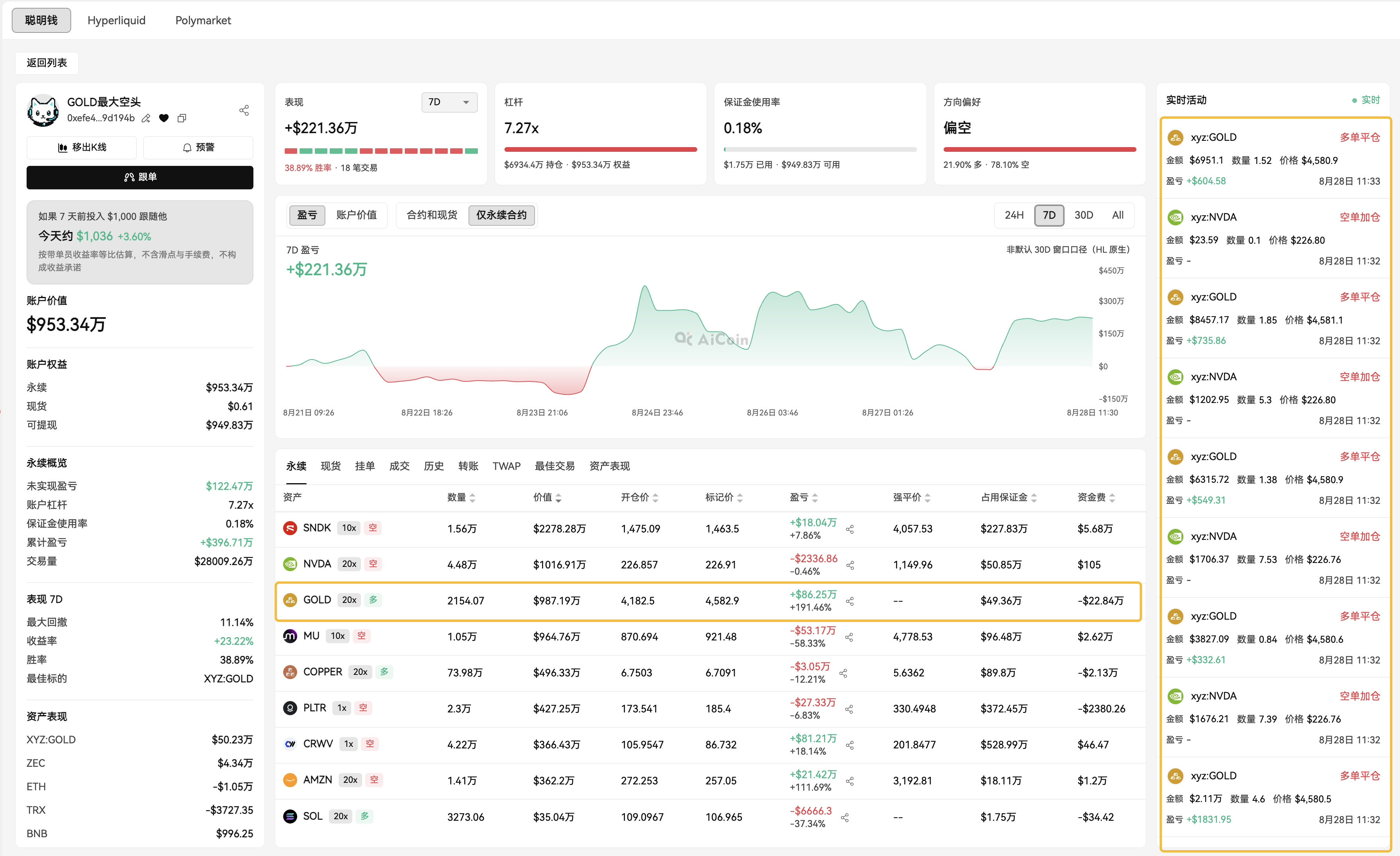Click the MU asset logo

(290, 636)
